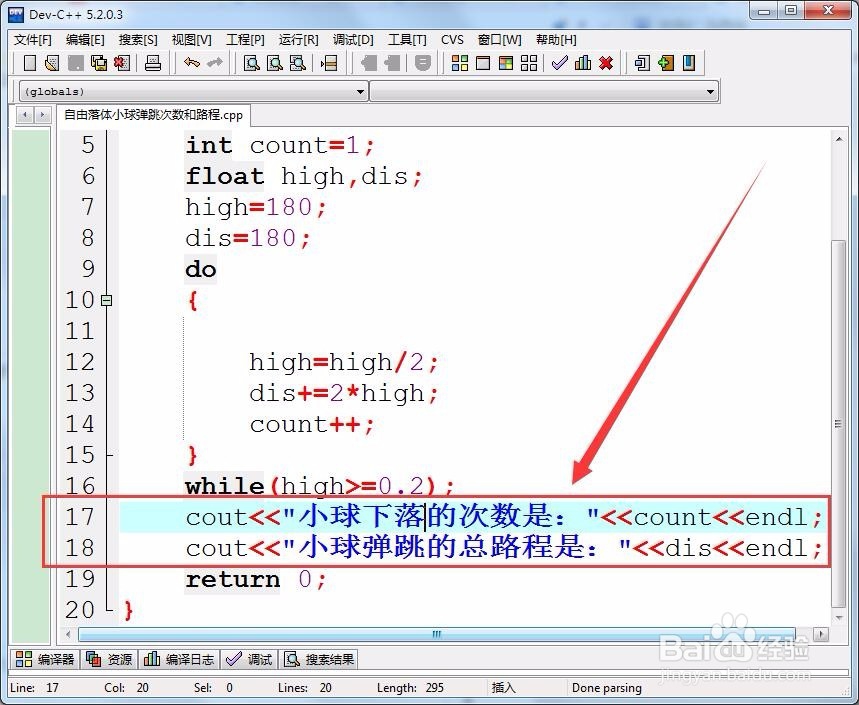The height and width of the screenshot is (705, 859).
Task: Click the horizontal scrollbar right arrow
Action: [x=820, y=634]
